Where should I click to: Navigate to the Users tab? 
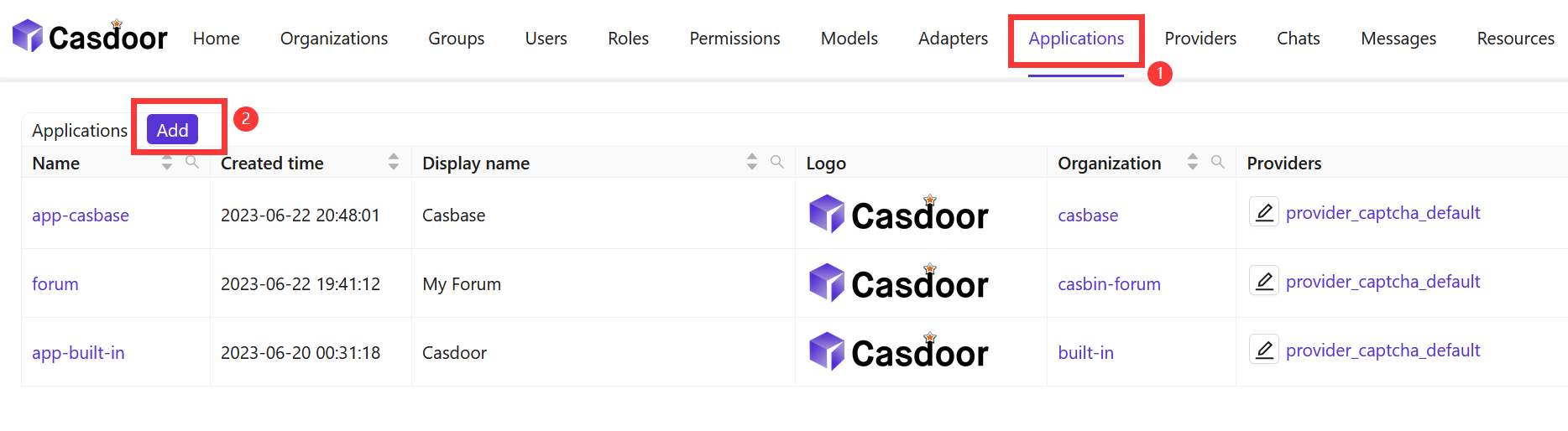[546, 39]
